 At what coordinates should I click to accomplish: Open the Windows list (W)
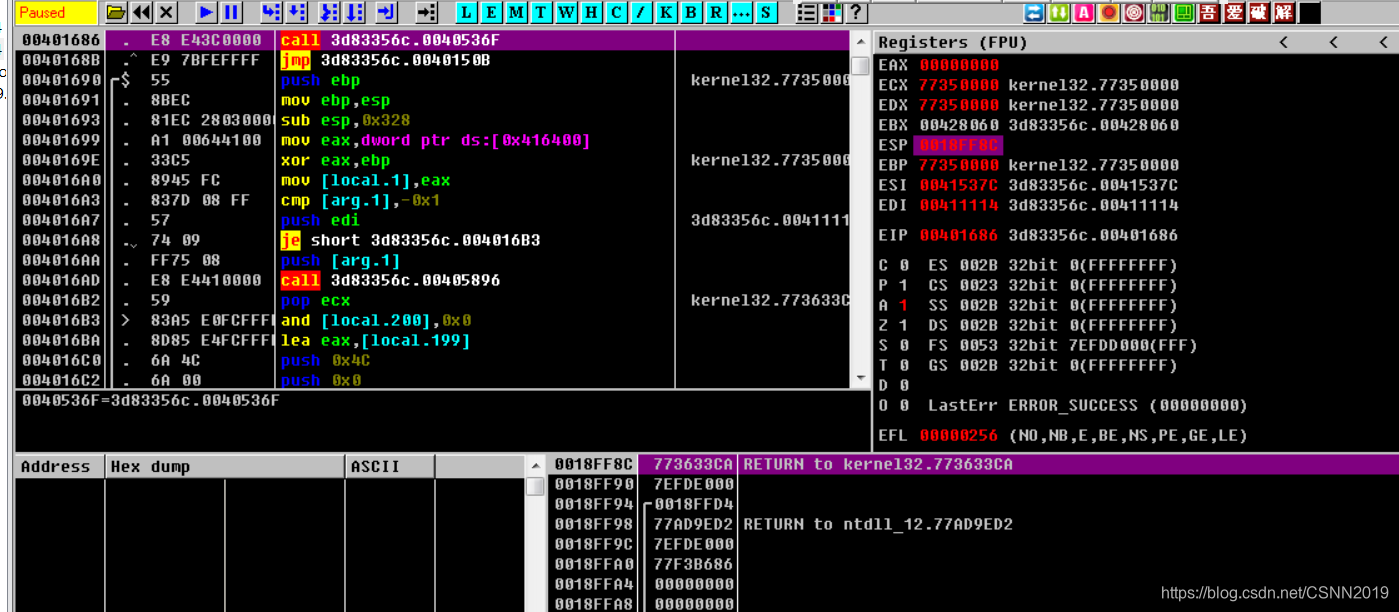(x=566, y=13)
